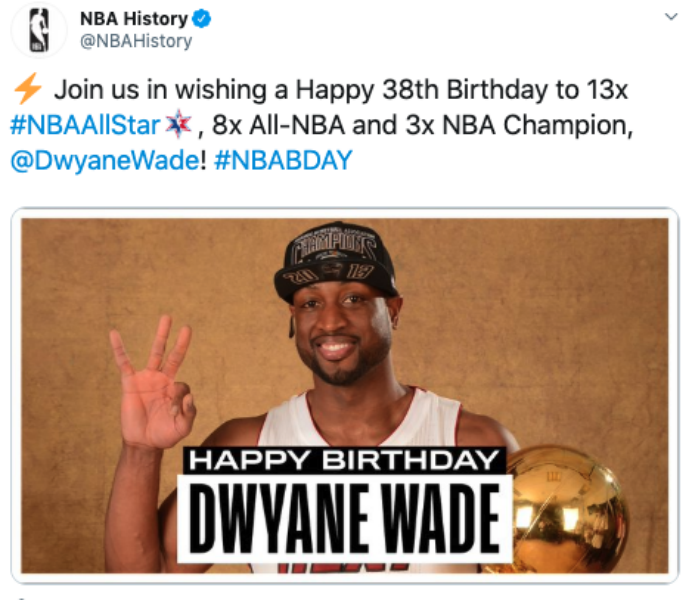The image size is (692, 601).
Task: Click the All-Star star emoji icon
Action: pos(178,124)
